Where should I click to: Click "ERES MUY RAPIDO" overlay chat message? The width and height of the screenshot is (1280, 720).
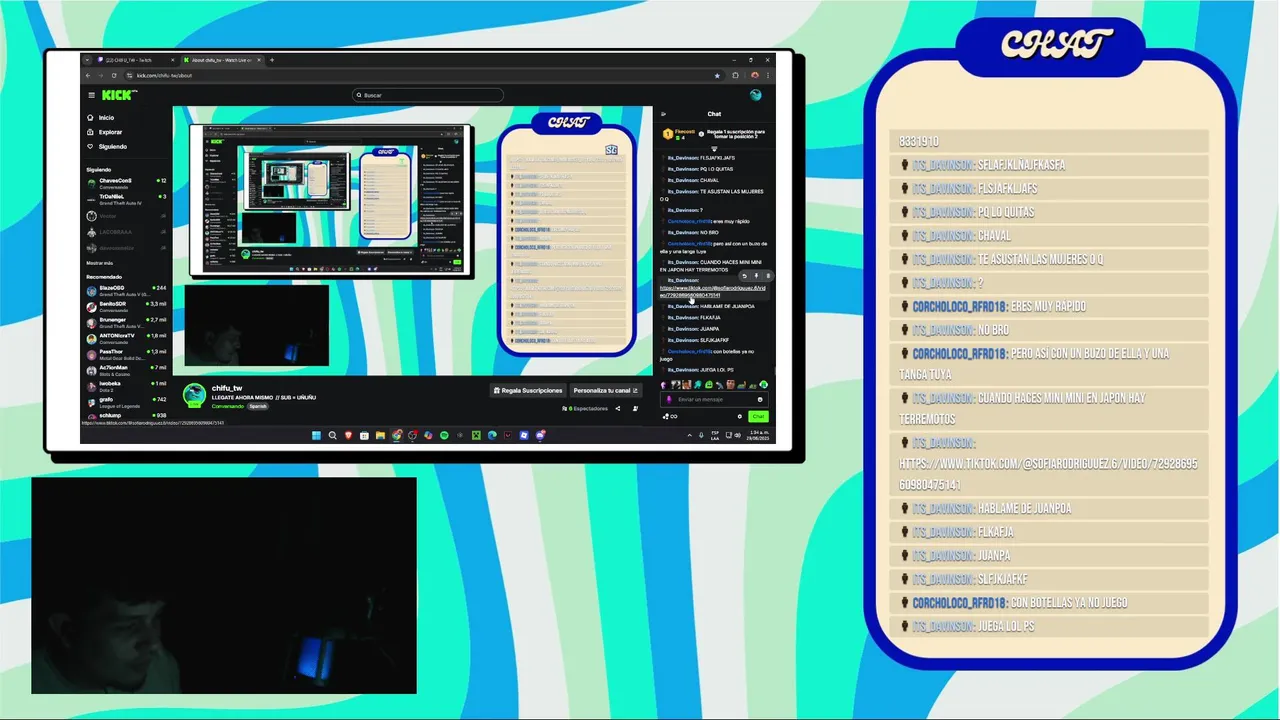pyautogui.click(x=1048, y=306)
